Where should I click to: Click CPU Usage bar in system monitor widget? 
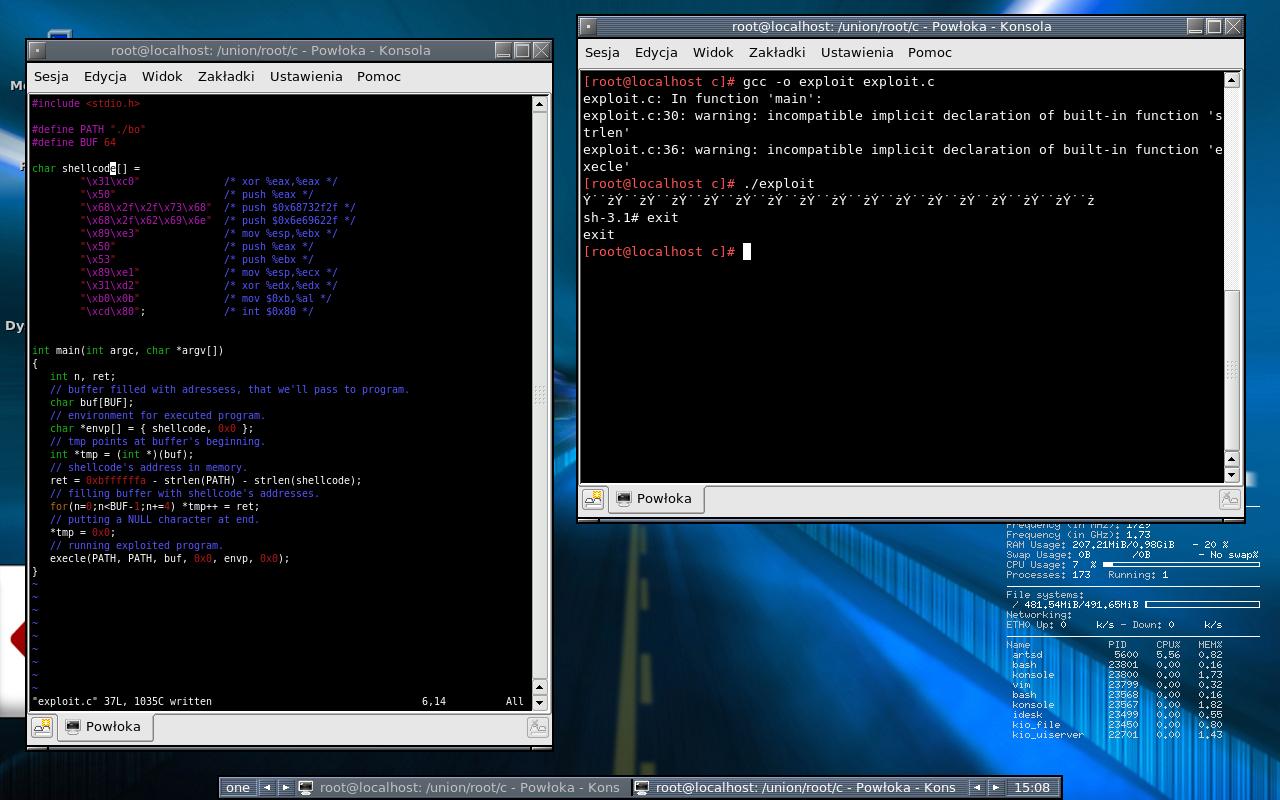click(1181, 565)
